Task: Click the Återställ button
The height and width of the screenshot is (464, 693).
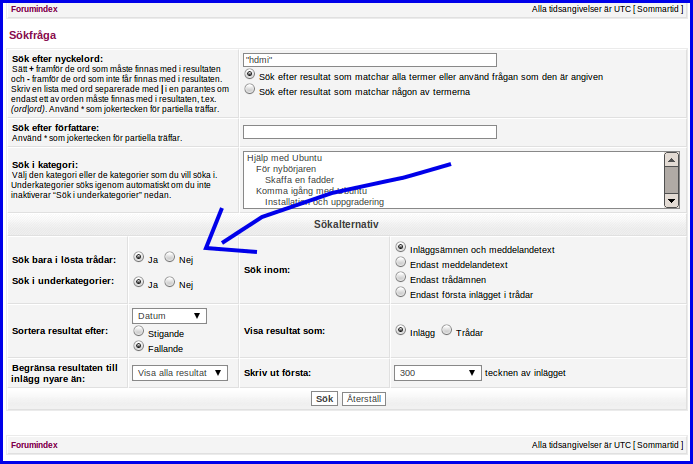Action: (364, 399)
